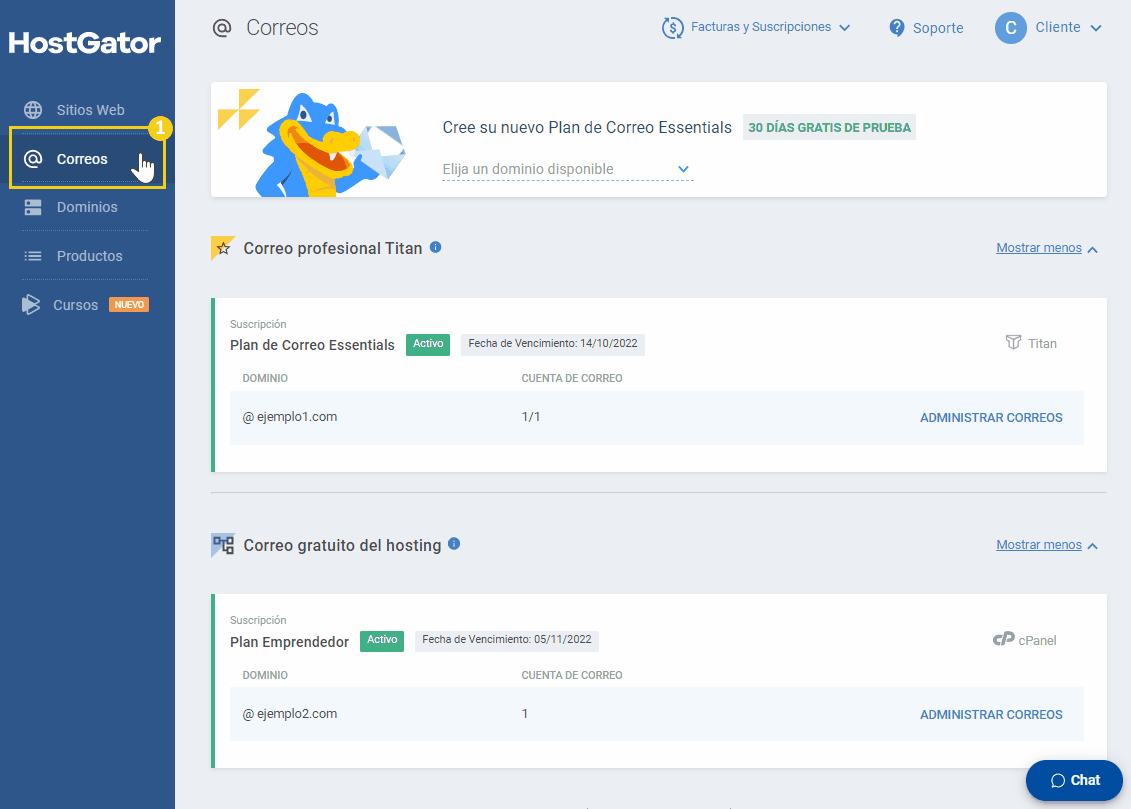The image size is (1131, 809).
Task: Click the list icon beside Productos
Action: 33,256
